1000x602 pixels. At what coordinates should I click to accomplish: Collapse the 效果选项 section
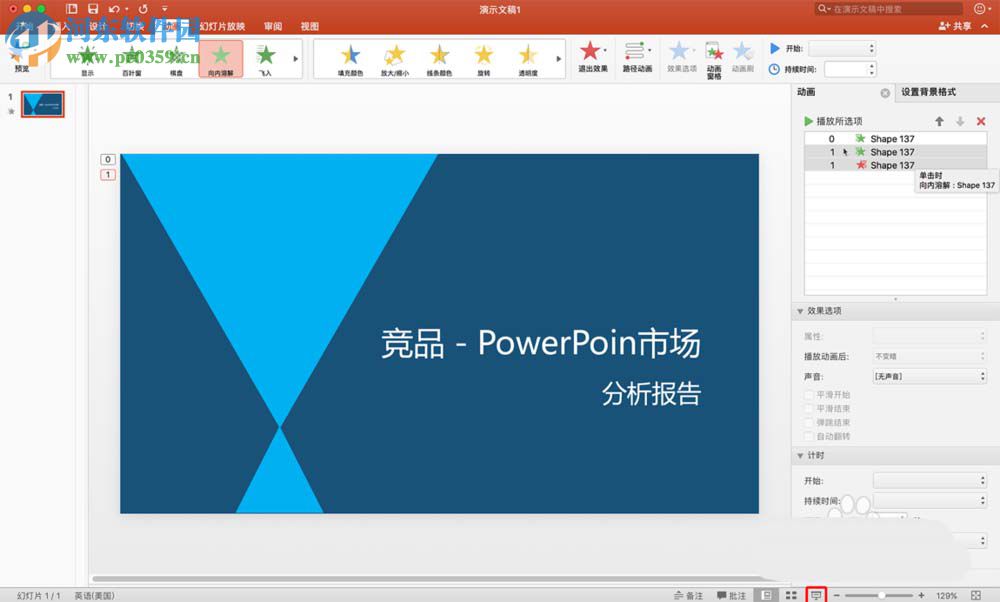[x=800, y=310]
